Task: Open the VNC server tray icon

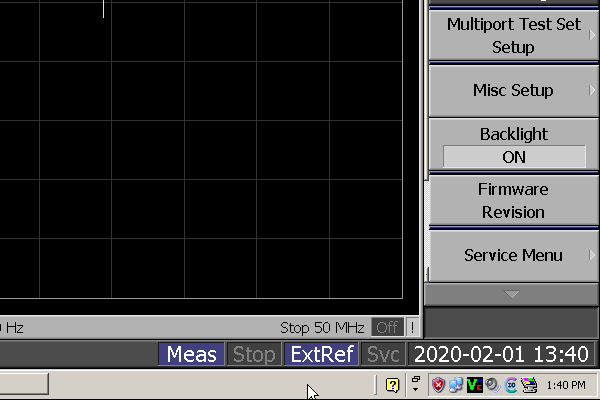Action: [x=474, y=385]
